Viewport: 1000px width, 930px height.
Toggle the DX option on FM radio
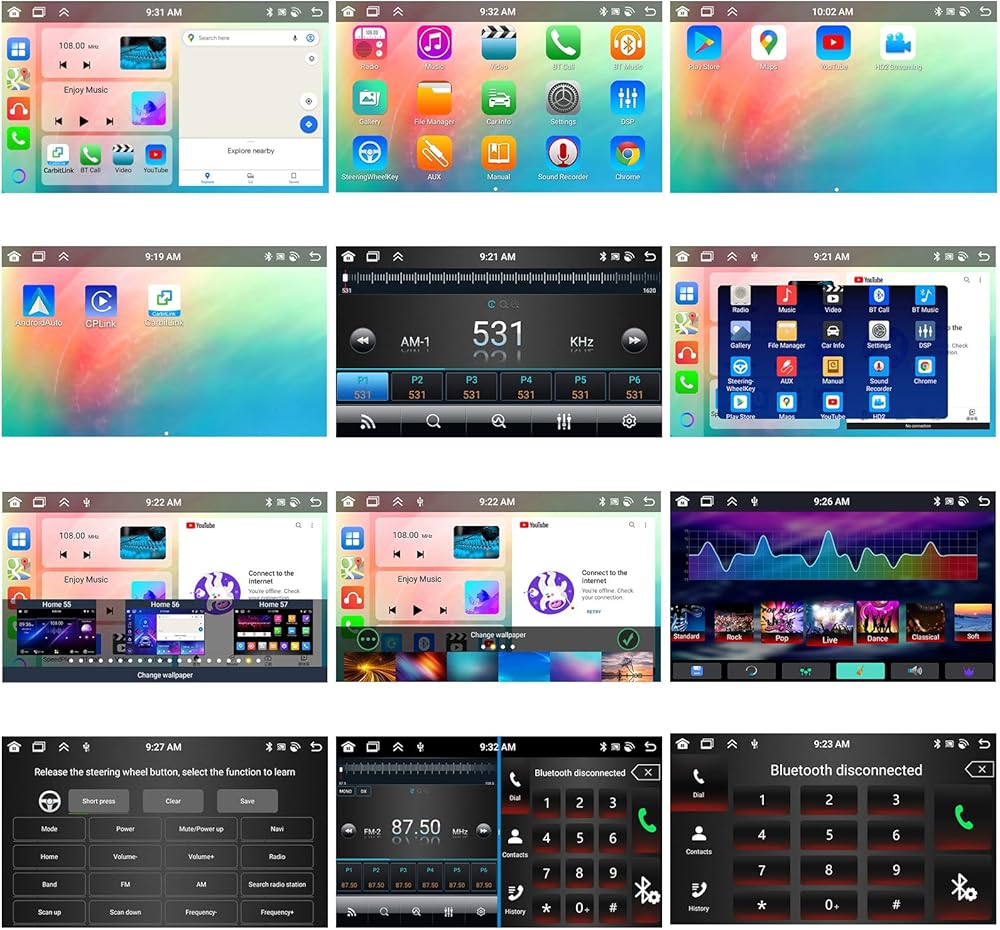(363, 791)
